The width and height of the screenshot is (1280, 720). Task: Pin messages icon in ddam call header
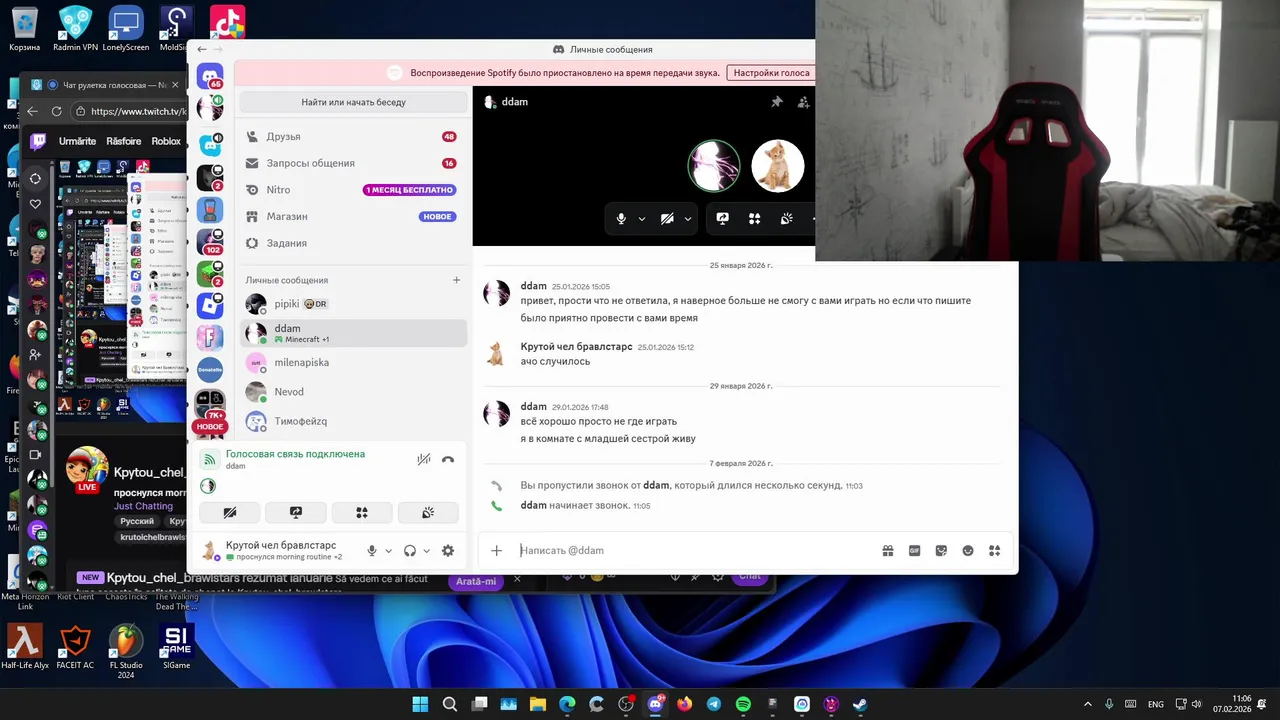[777, 102]
